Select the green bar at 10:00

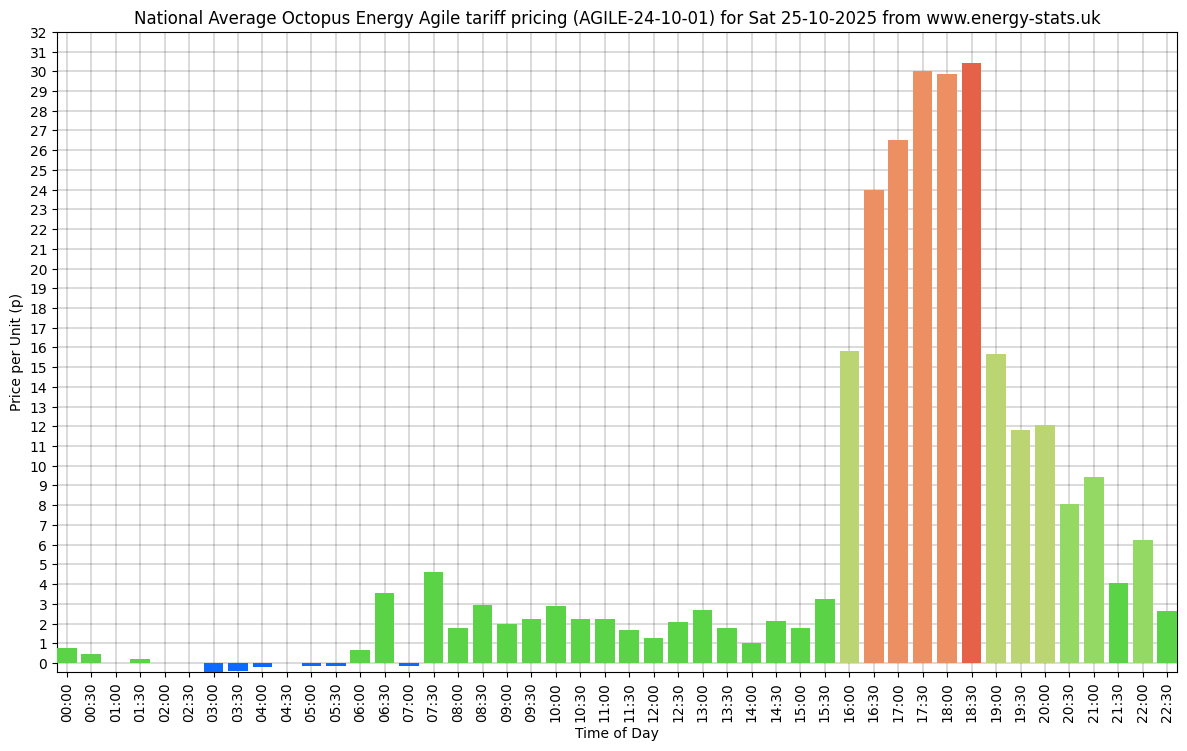click(556, 634)
